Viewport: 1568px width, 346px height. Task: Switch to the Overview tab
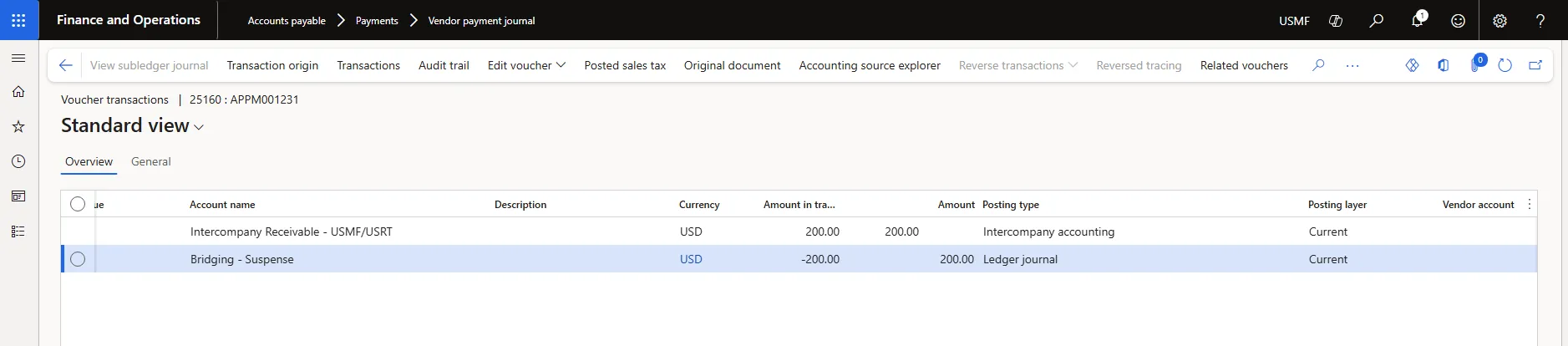(x=89, y=161)
